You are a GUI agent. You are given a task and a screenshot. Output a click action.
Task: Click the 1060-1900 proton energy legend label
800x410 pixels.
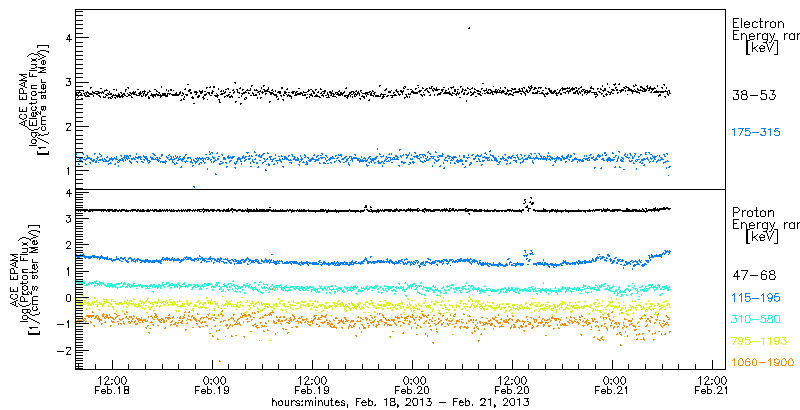pos(763,363)
